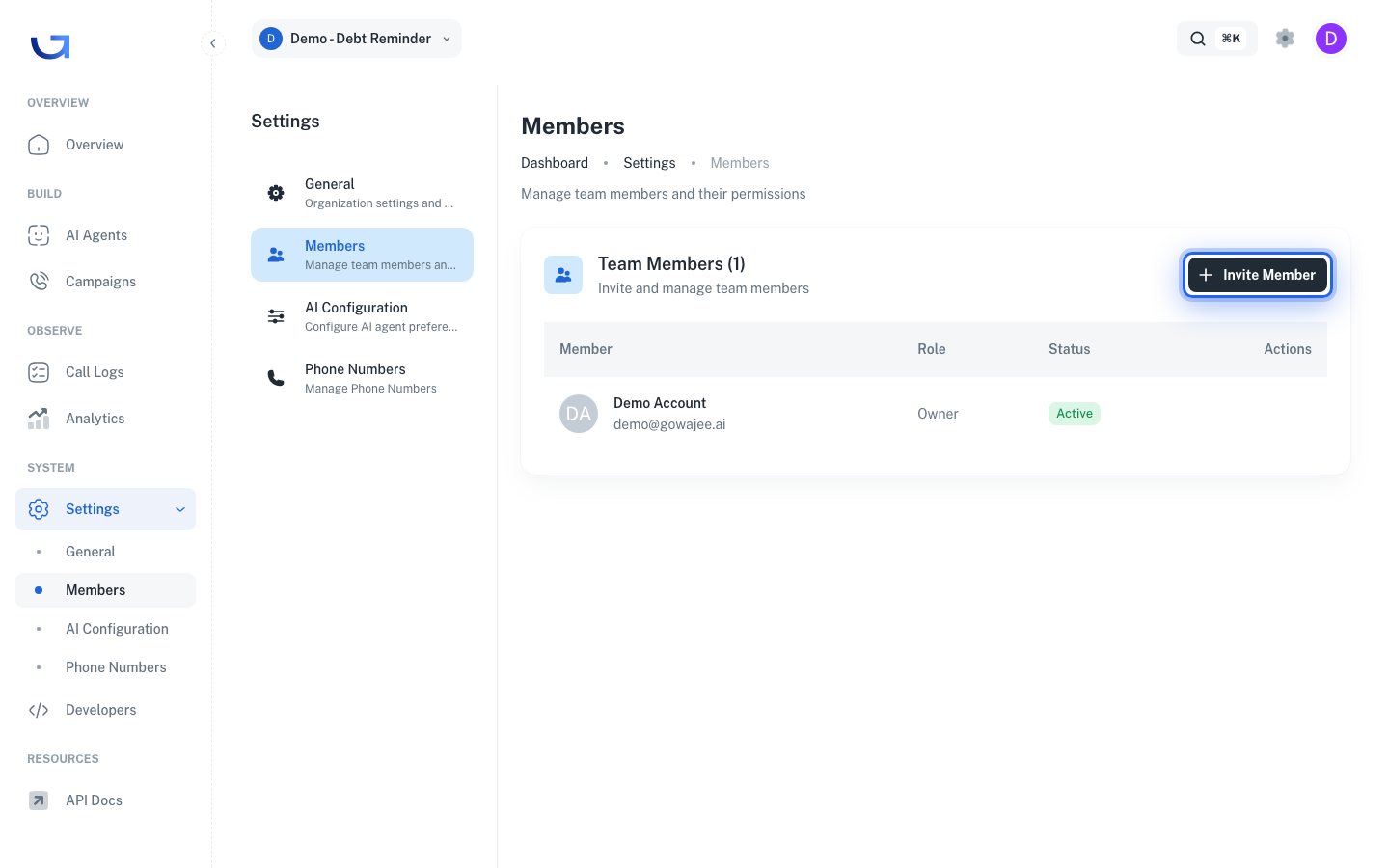Open the API Docs arrow icon

point(39,800)
